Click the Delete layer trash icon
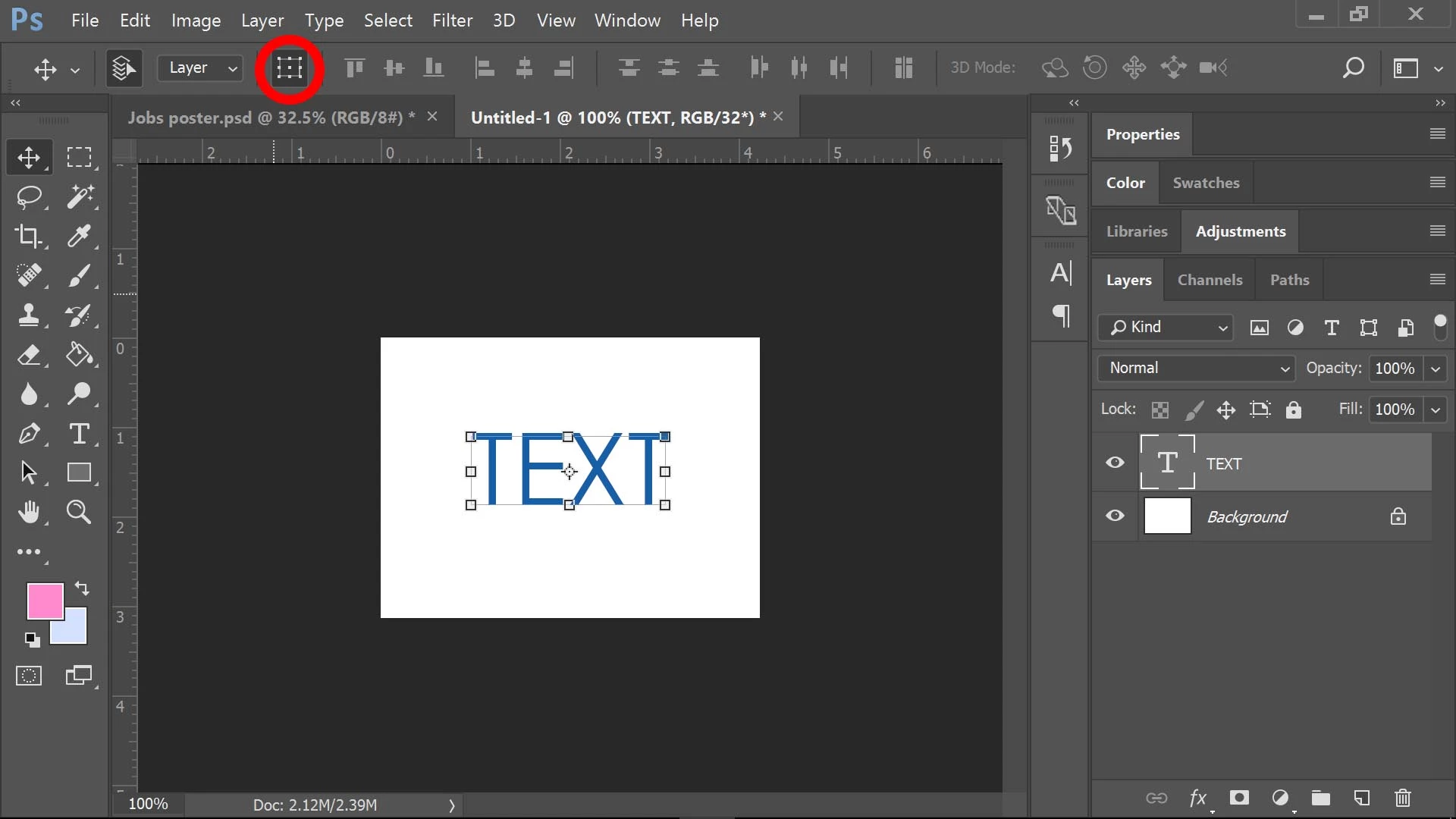This screenshot has height=819, width=1456. coord(1402,798)
